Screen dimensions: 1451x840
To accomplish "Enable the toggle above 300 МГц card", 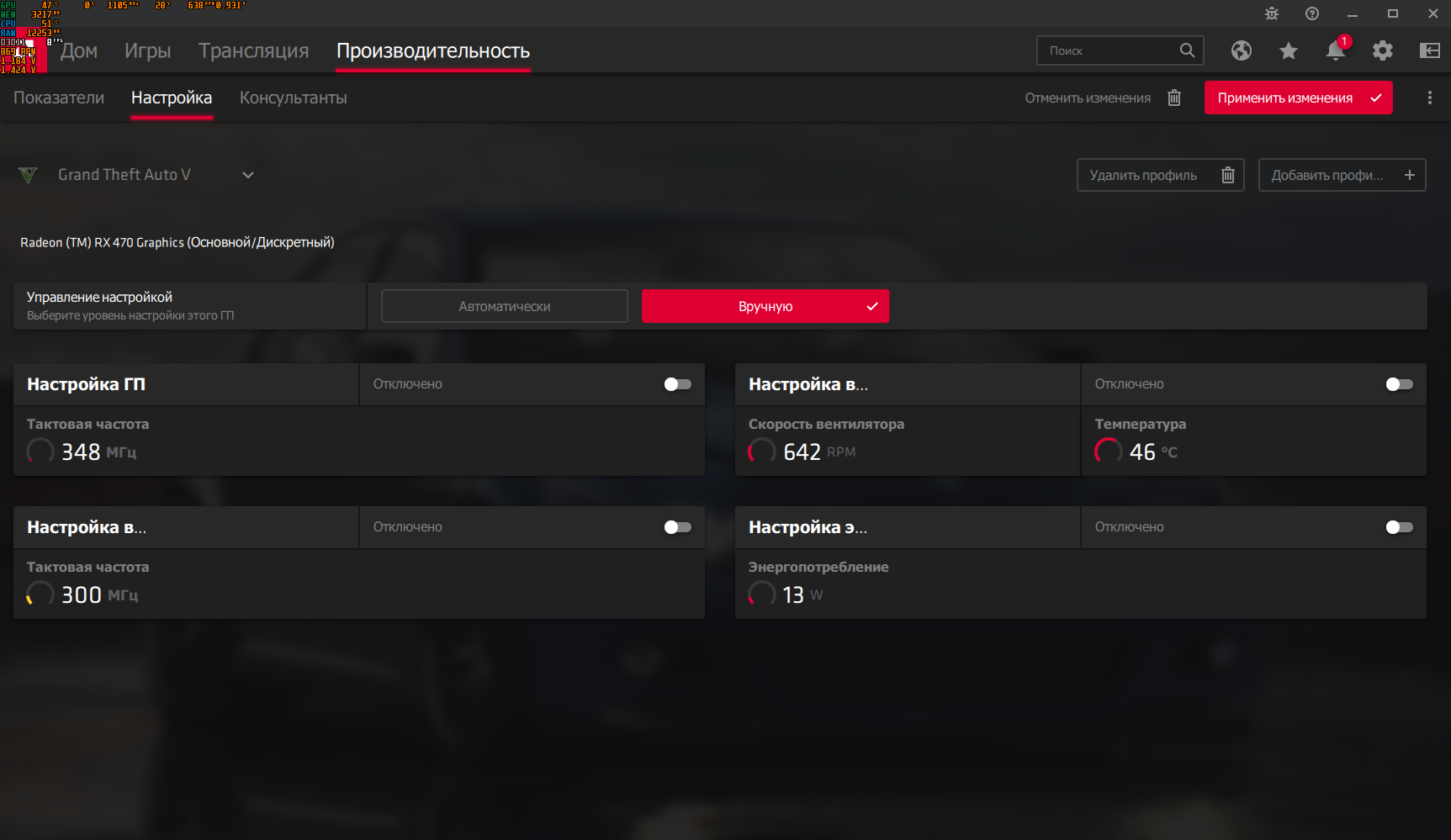I will click(678, 527).
